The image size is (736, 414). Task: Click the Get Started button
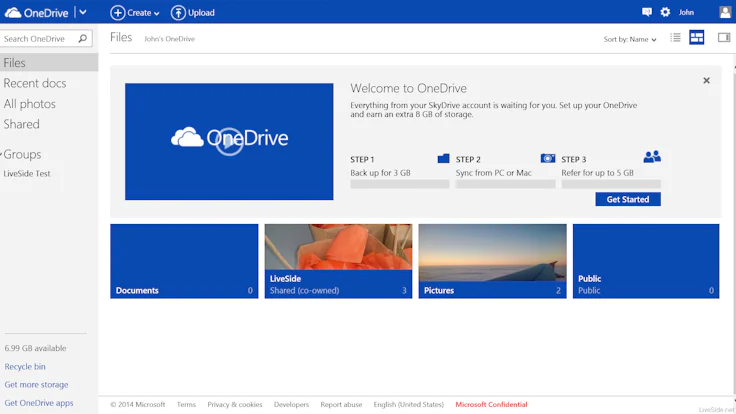click(x=628, y=199)
